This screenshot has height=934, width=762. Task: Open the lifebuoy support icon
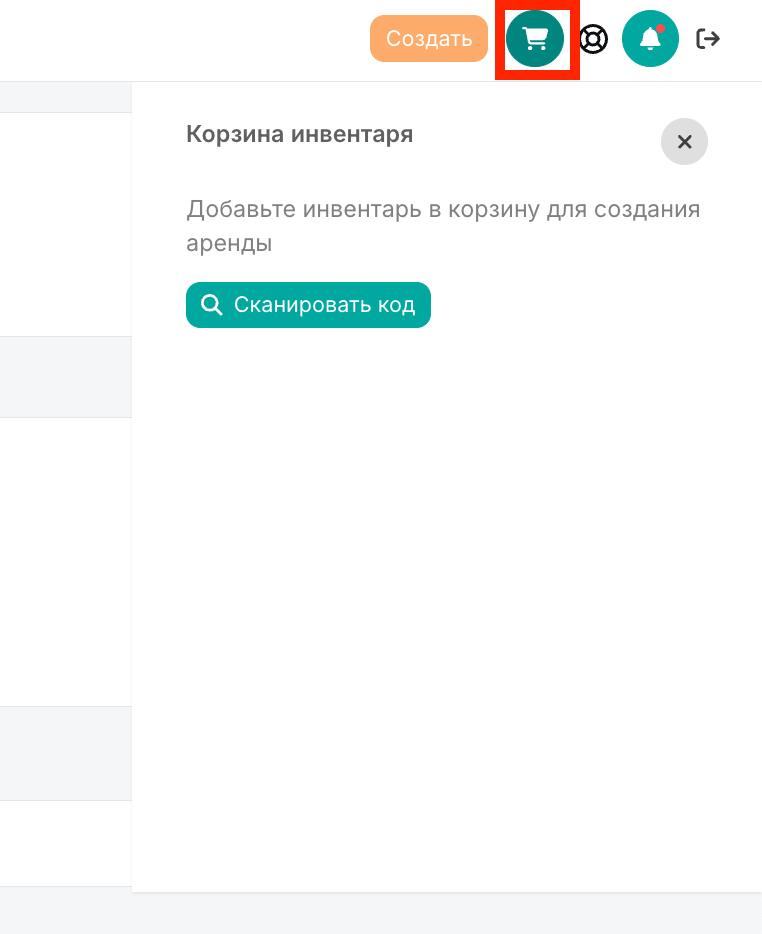point(593,39)
